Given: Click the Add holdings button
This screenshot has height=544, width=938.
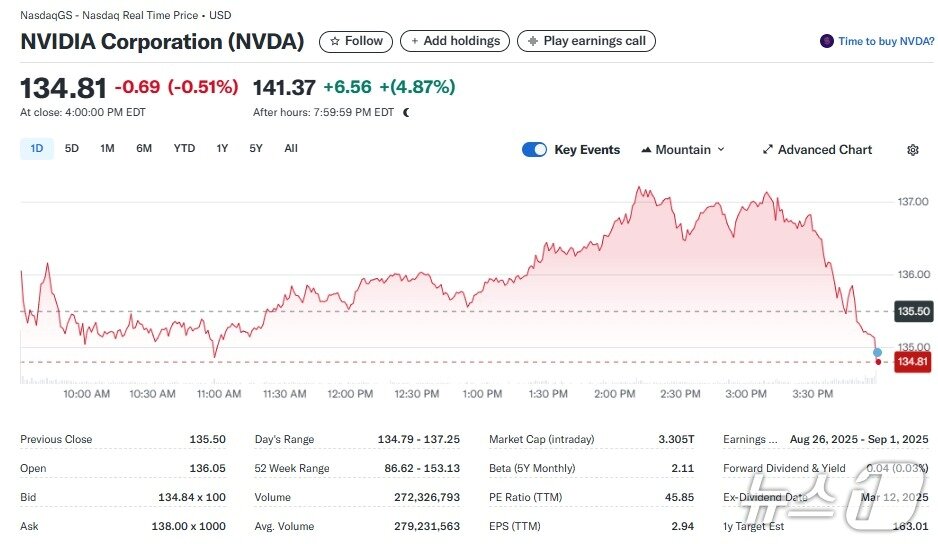Looking at the screenshot, I should (x=455, y=41).
